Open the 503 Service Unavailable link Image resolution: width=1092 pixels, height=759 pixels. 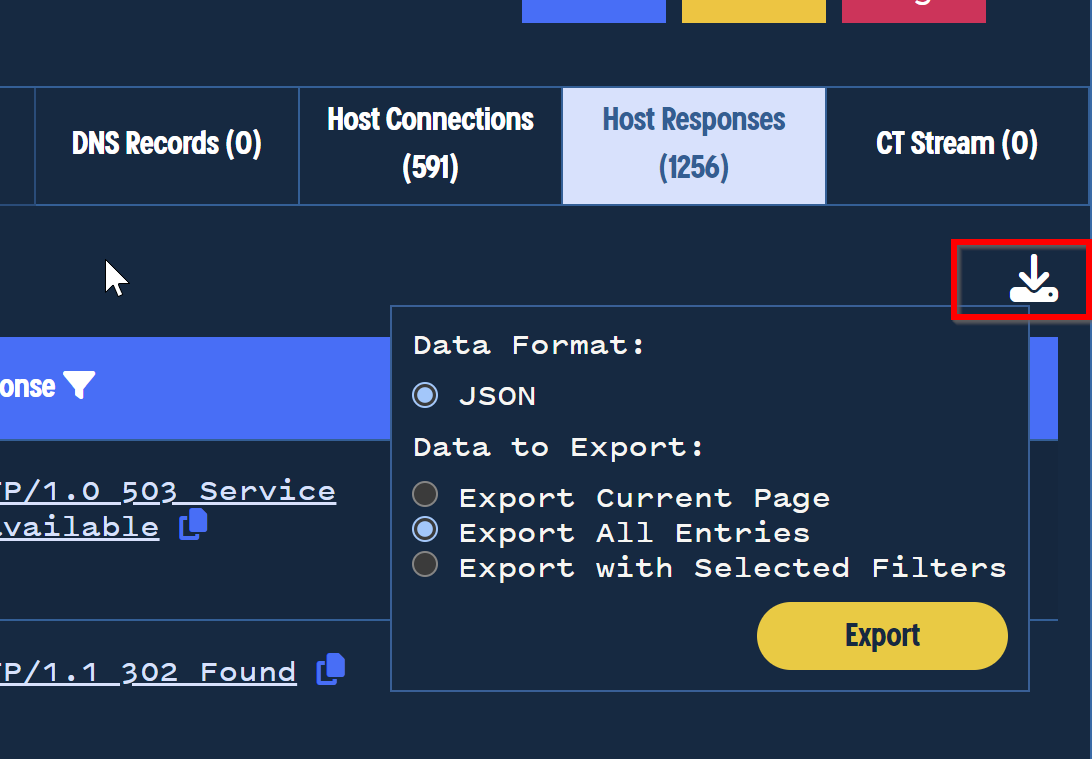click(x=168, y=509)
